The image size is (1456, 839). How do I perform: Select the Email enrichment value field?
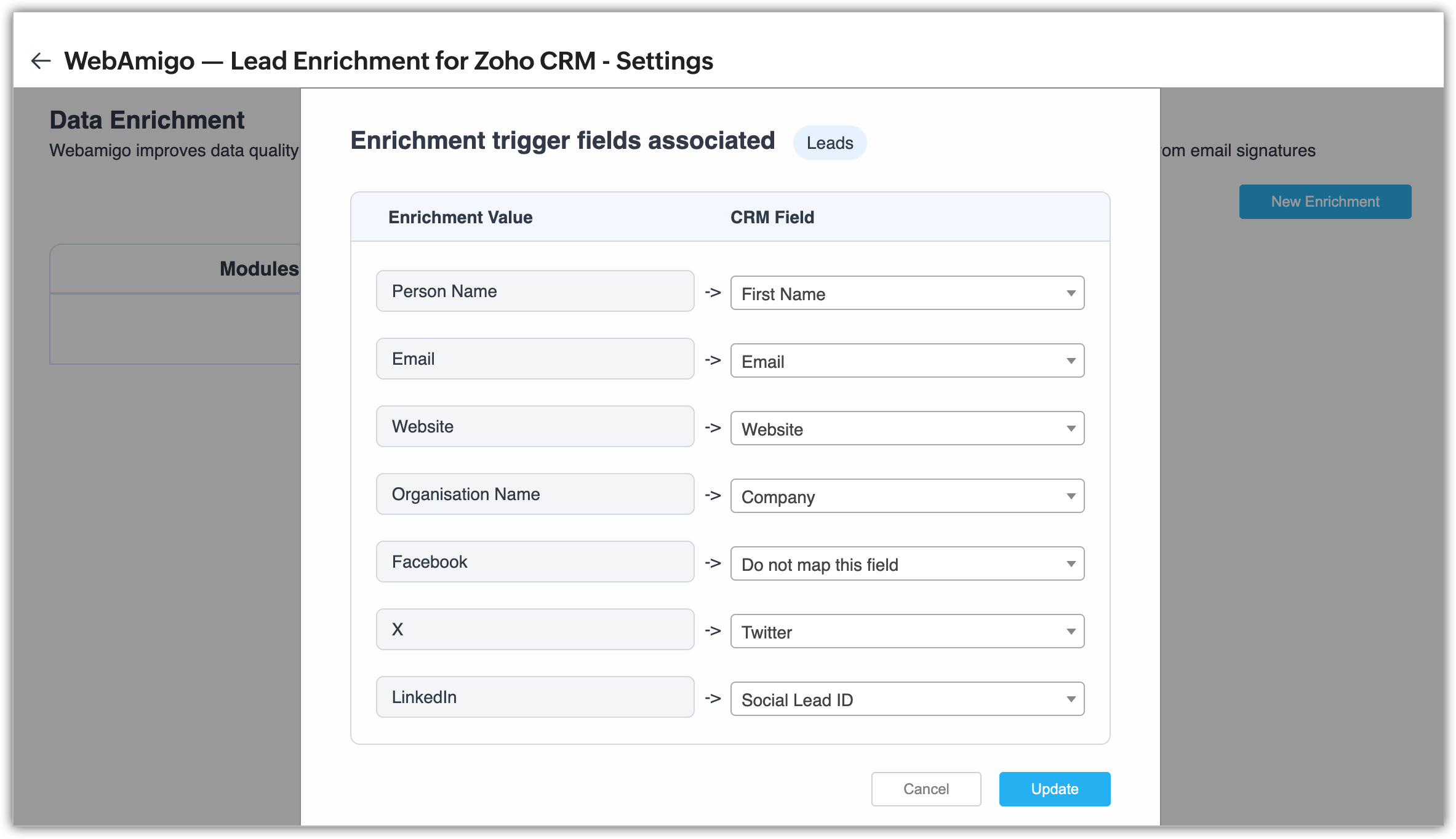click(x=535, y=359)
